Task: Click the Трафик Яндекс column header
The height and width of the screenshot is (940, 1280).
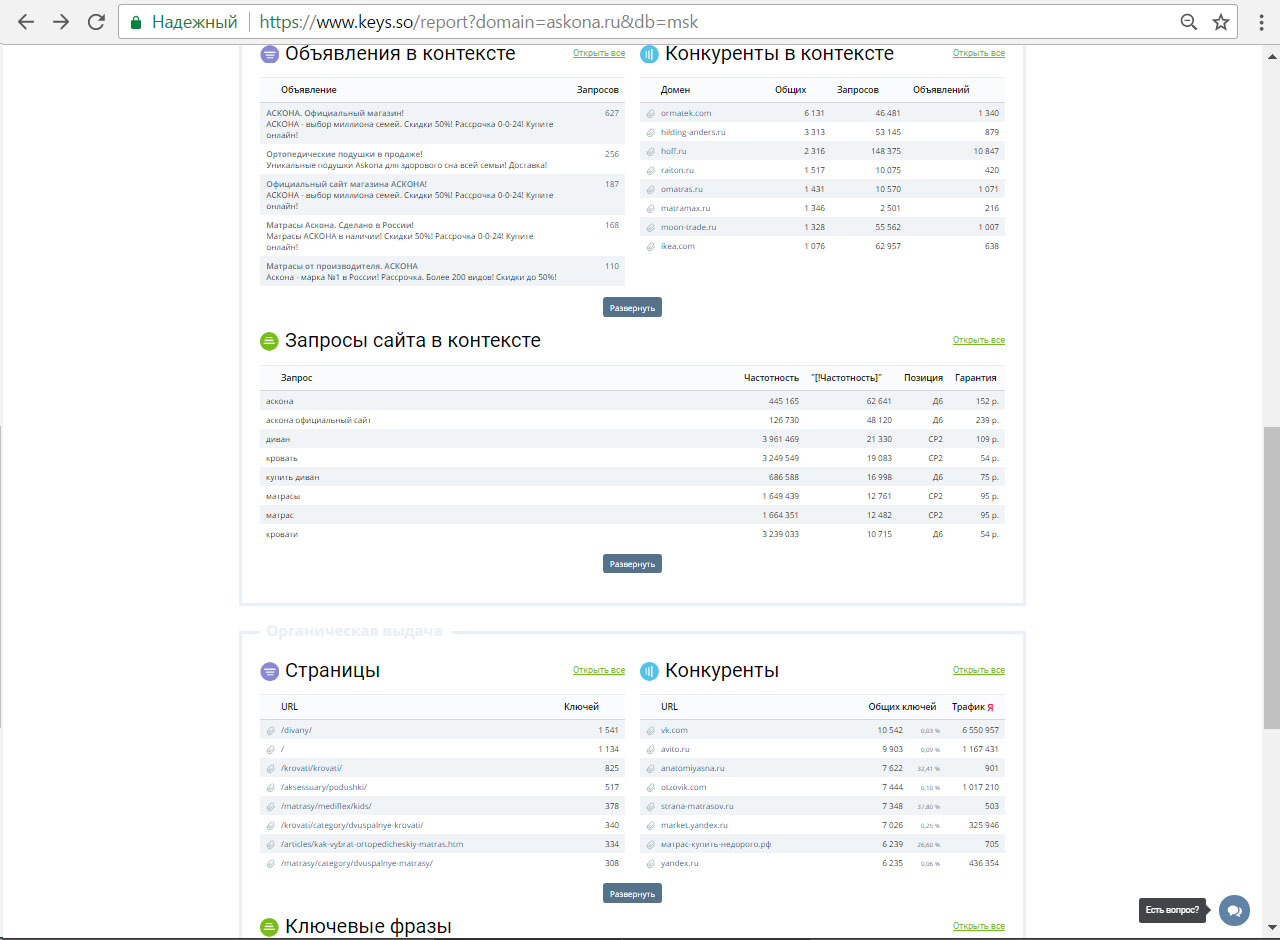Action: (x=972, y=707)
